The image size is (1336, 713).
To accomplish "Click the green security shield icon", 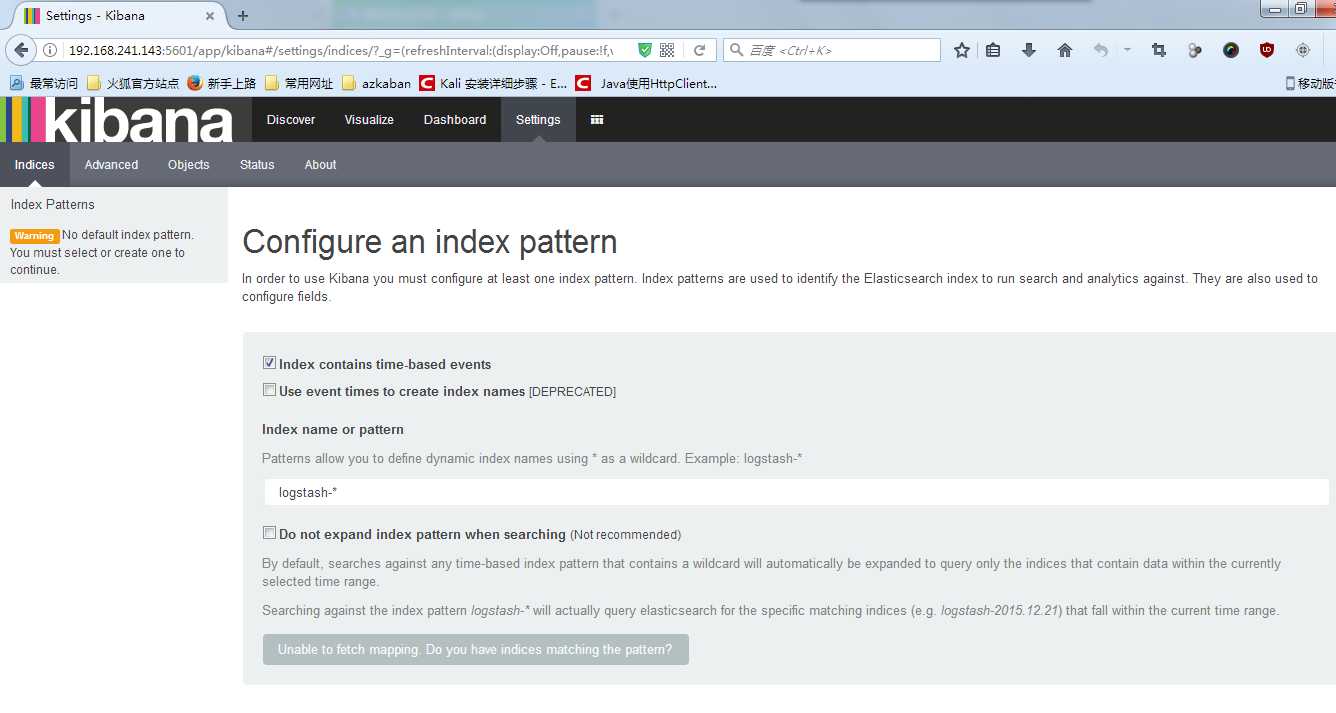I will [x=645, y=50].
